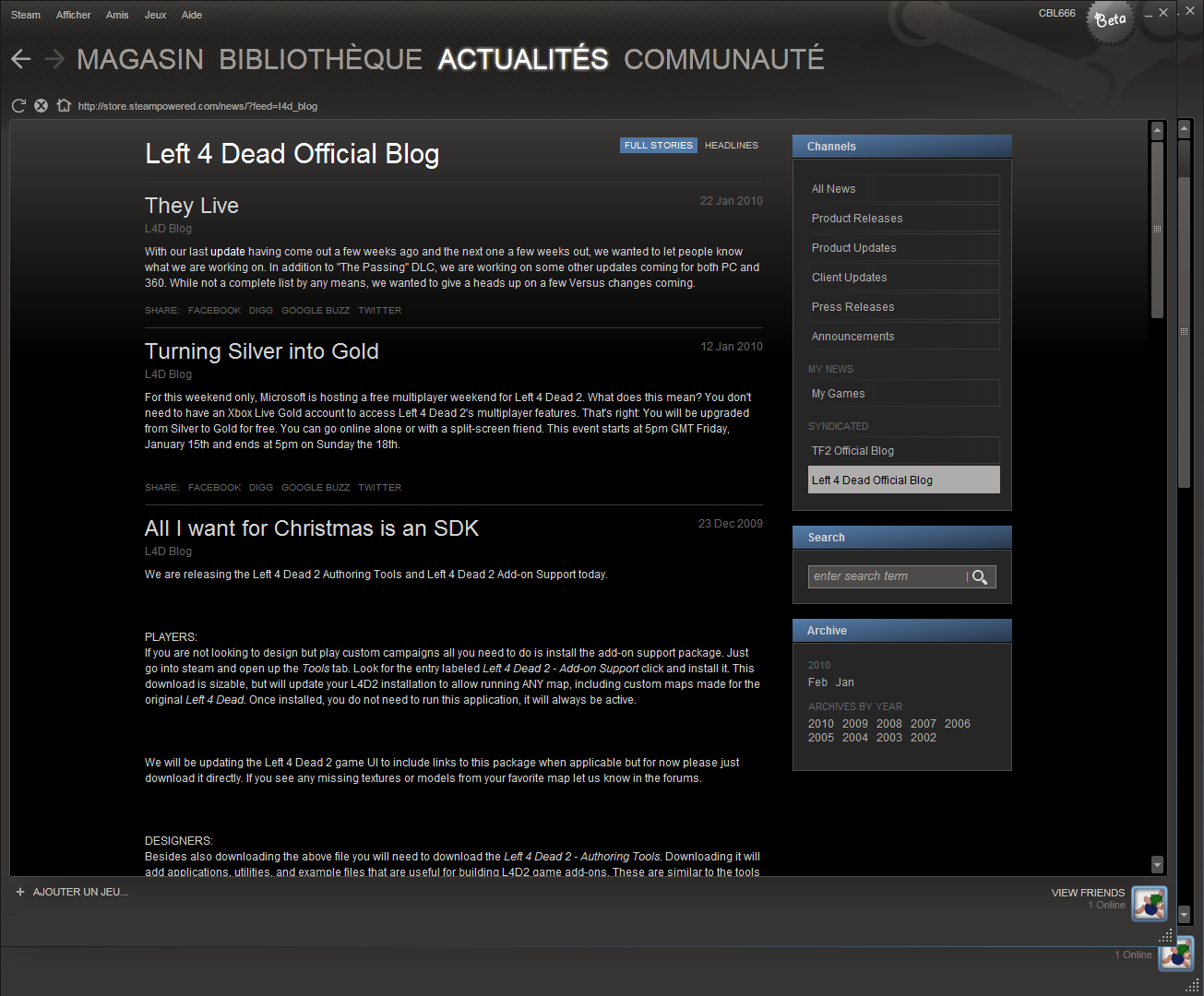Open the 2009 archive year

point(855,724)
